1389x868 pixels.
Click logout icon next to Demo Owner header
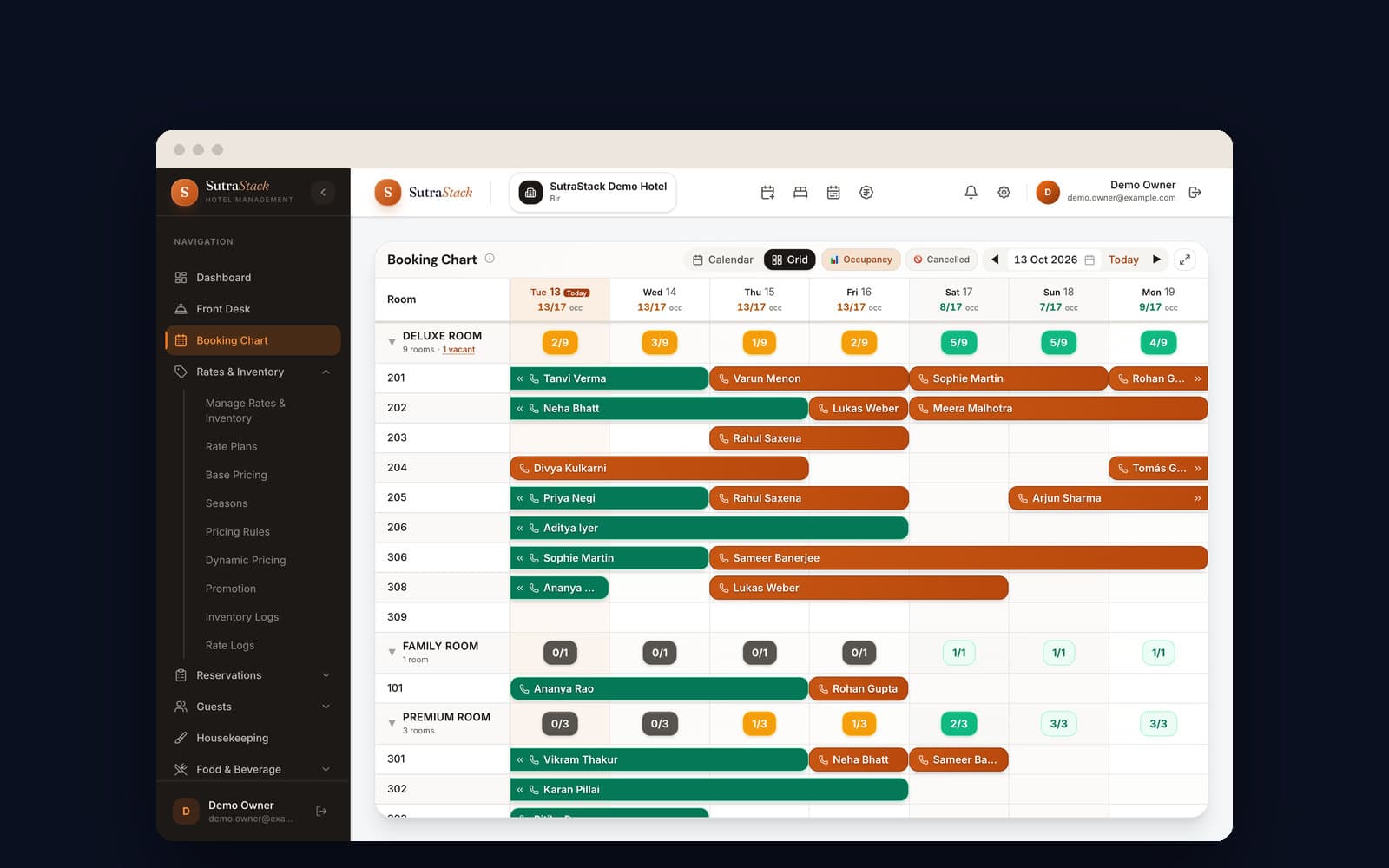(x=1195, y=193)
